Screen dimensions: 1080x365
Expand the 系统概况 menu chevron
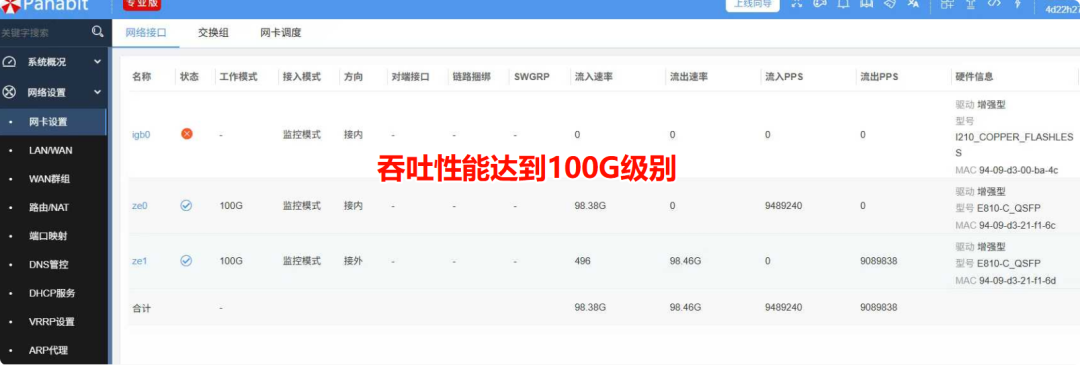pos(97,62)
